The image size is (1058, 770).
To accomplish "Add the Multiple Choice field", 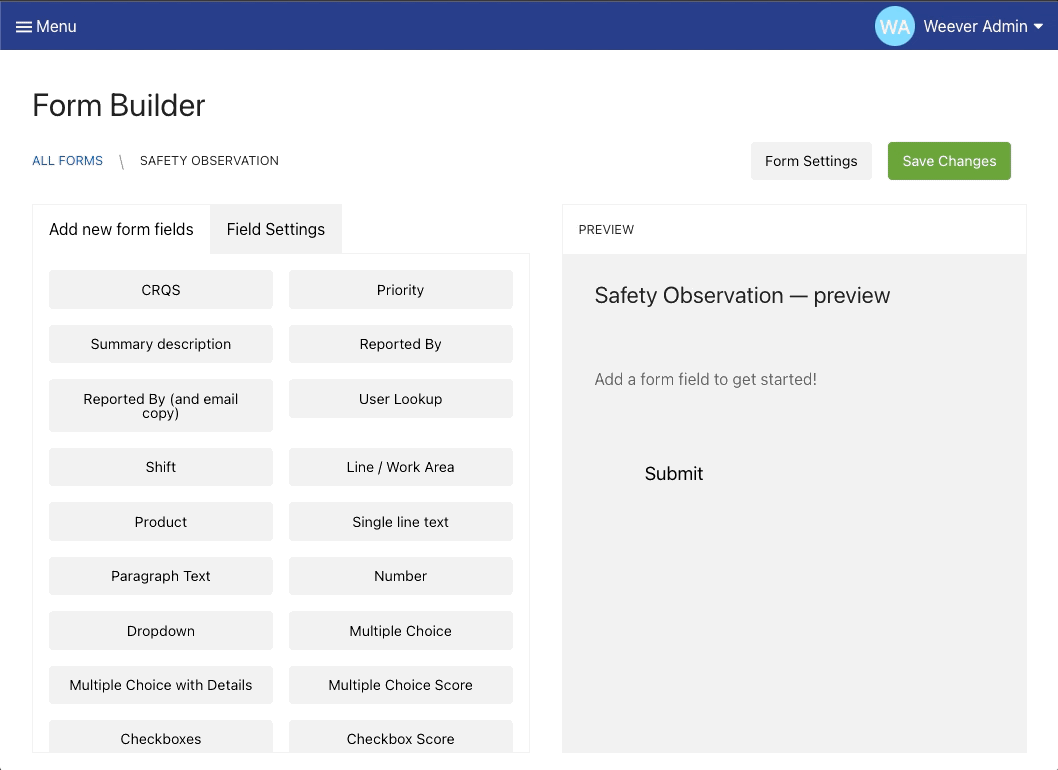I will click(400, 630).
